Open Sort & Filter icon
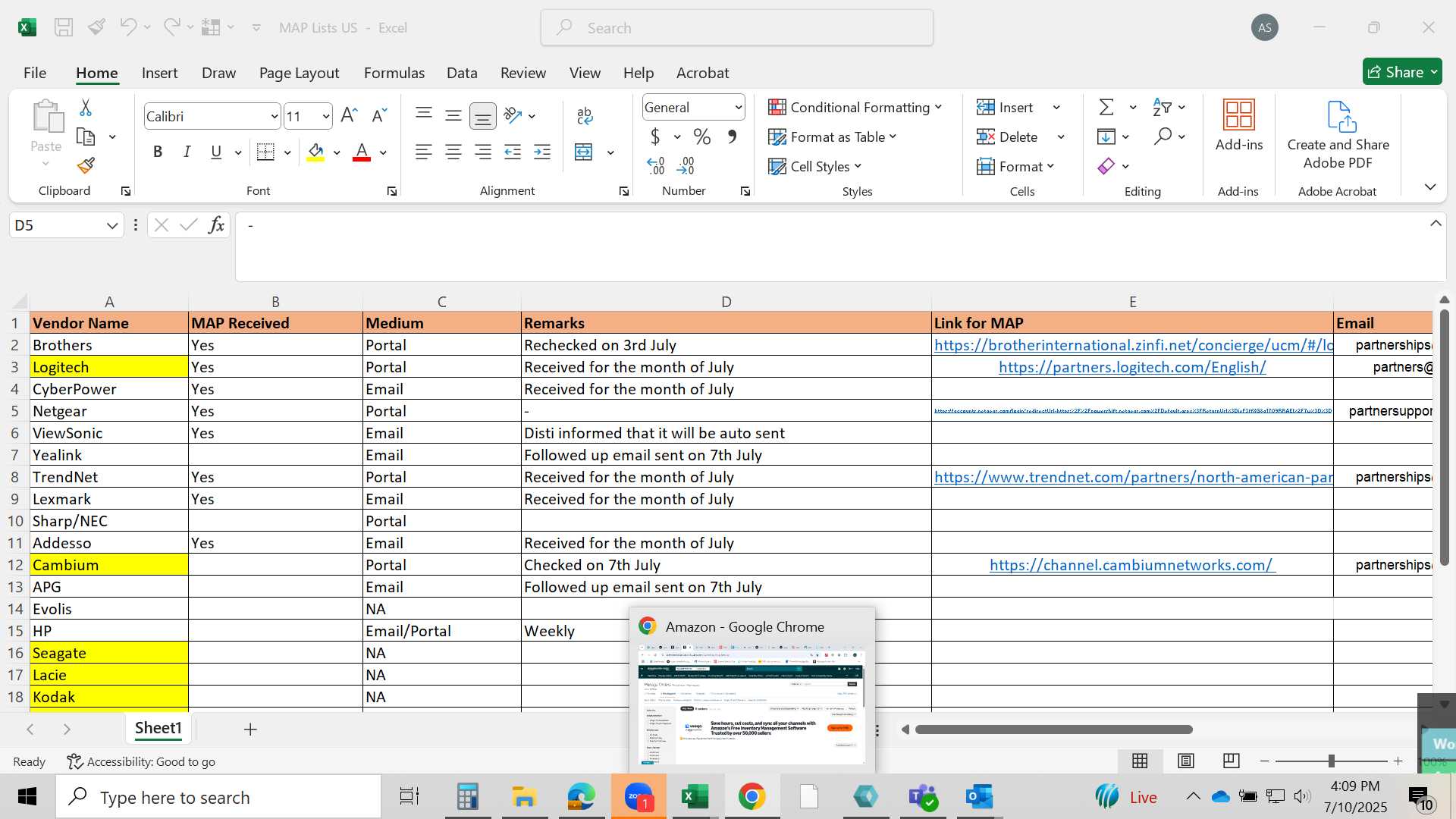This screenshot has width=1456, height=819. tap(1162, 108)
